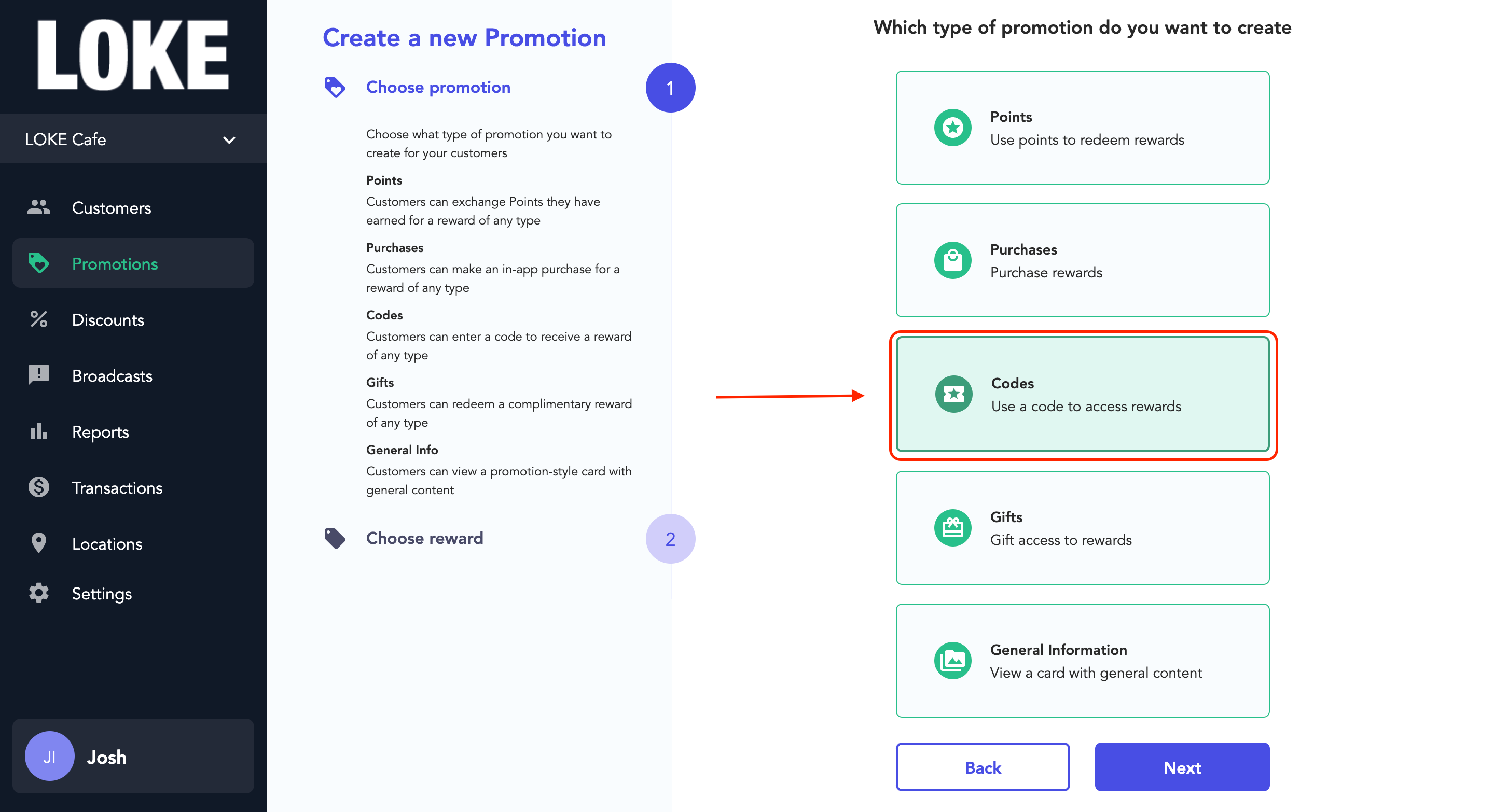Click the Next button
The height and width of the screenshot is (812, 1494).
pos(1182,767)
